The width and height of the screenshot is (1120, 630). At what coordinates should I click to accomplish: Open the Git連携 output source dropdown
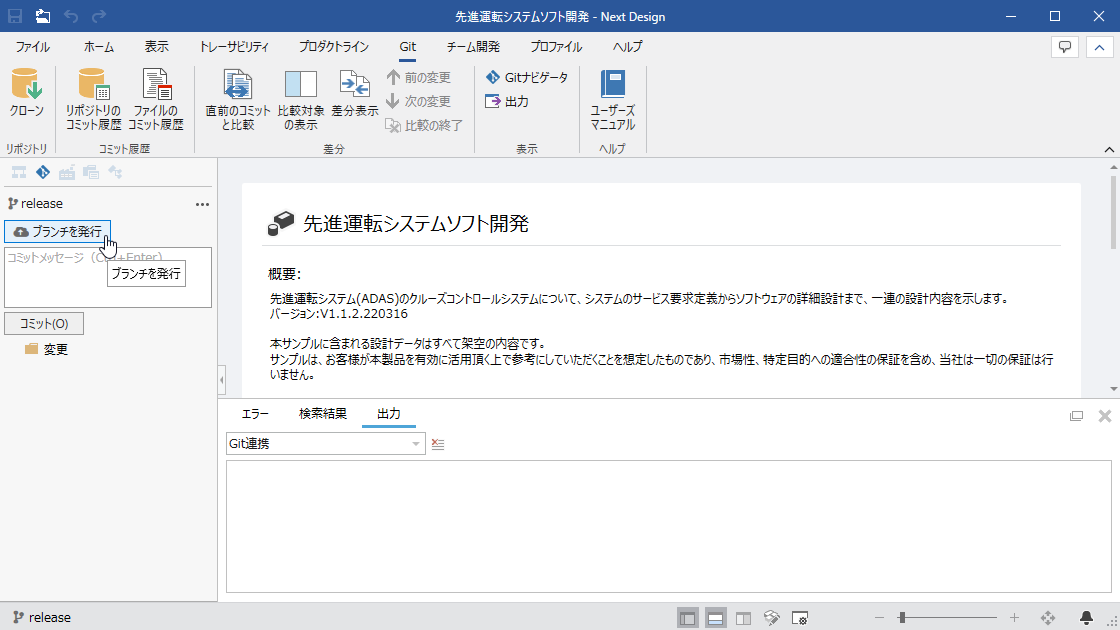(x=326, y=444)
